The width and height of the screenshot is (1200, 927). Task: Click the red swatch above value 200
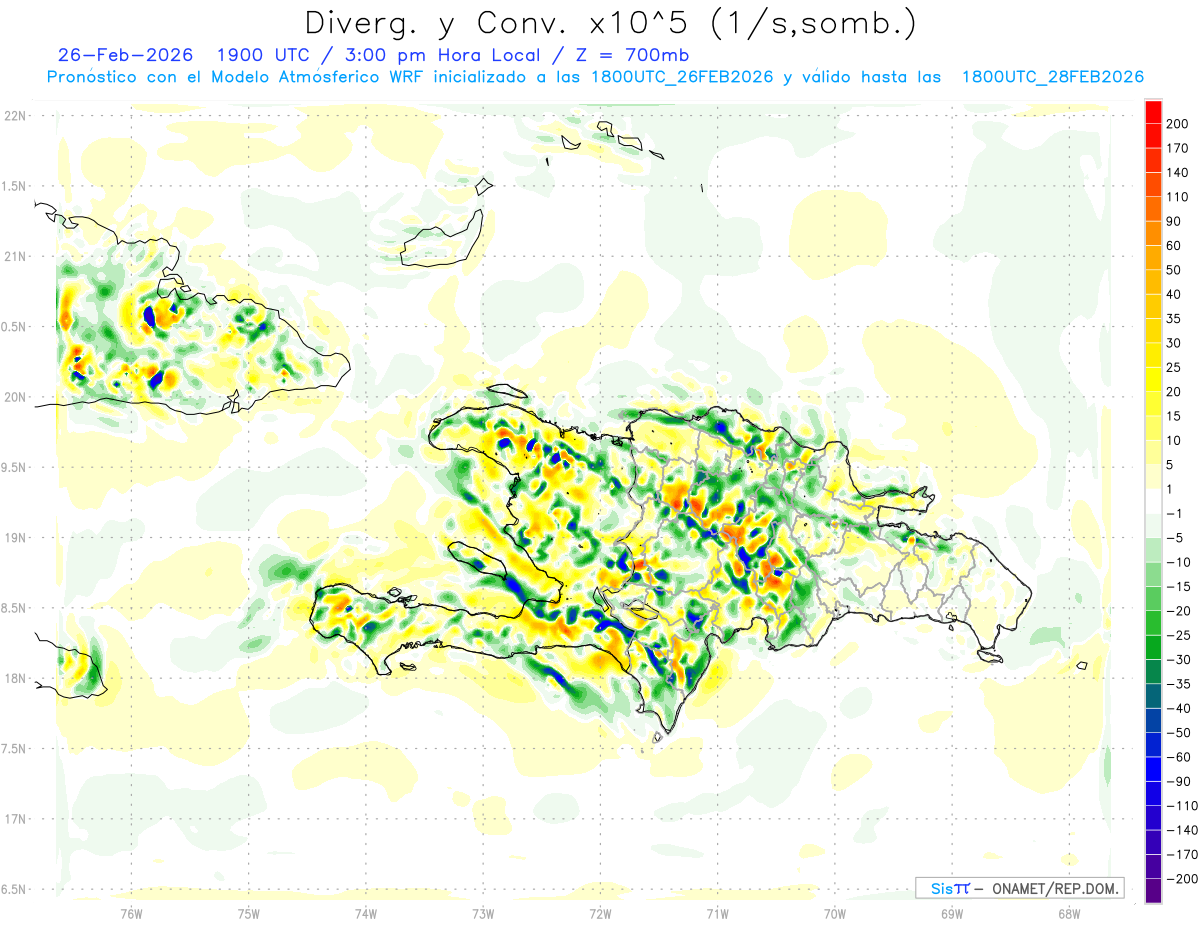pos(1154,111)
